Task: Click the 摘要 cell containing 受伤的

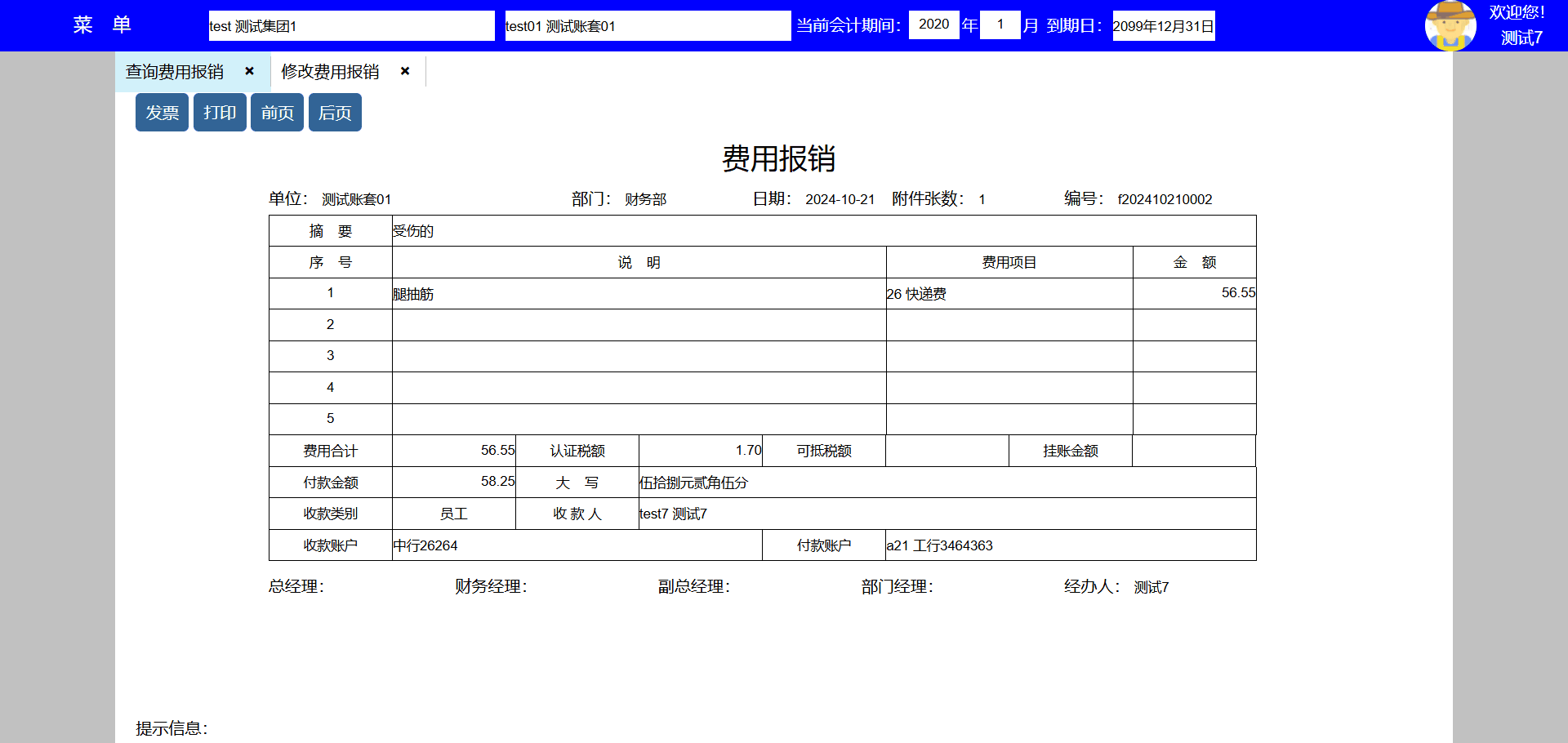Action: pos(823,231)
